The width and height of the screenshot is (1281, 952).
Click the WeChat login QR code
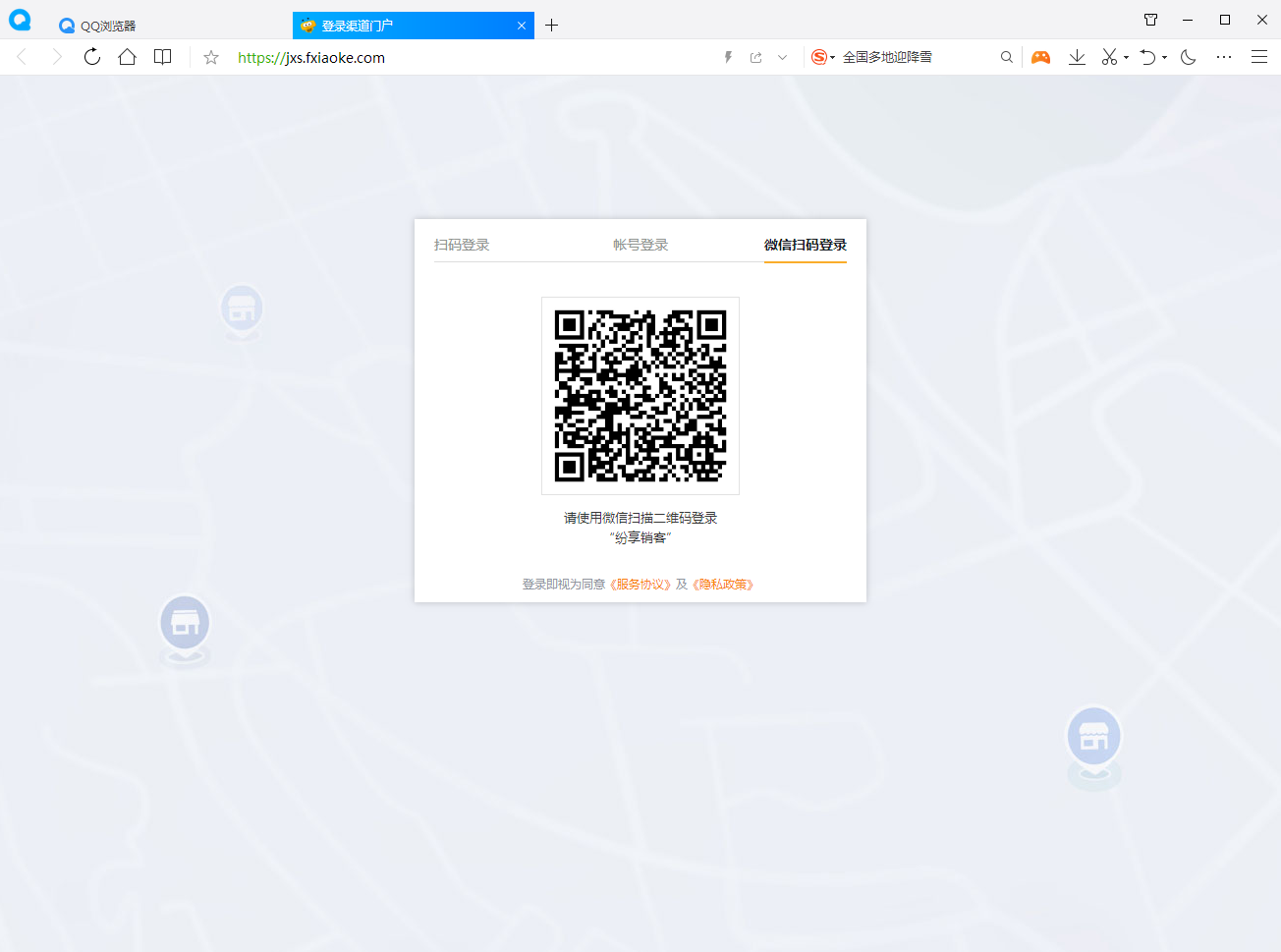pos(640,396)
